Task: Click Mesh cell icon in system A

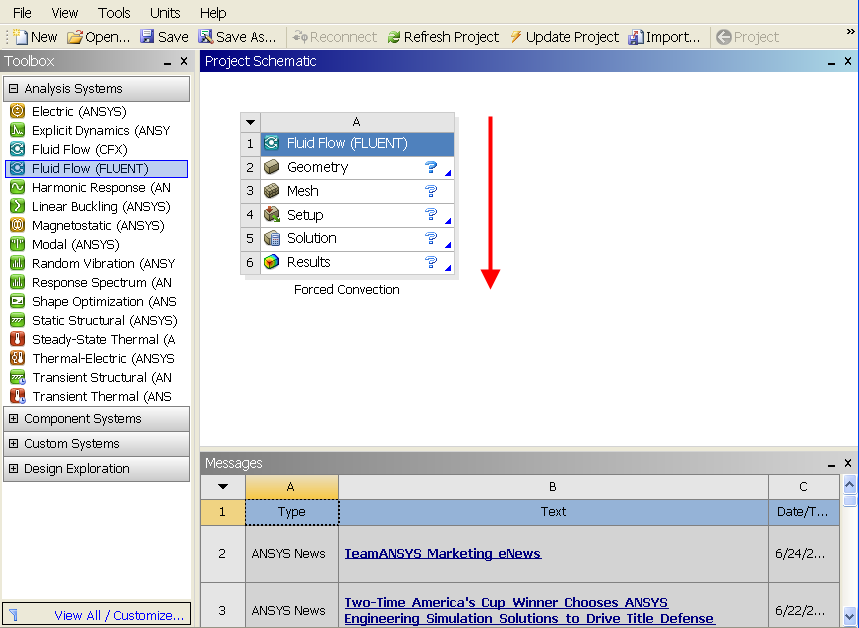Action: click(x=272, y=191)
